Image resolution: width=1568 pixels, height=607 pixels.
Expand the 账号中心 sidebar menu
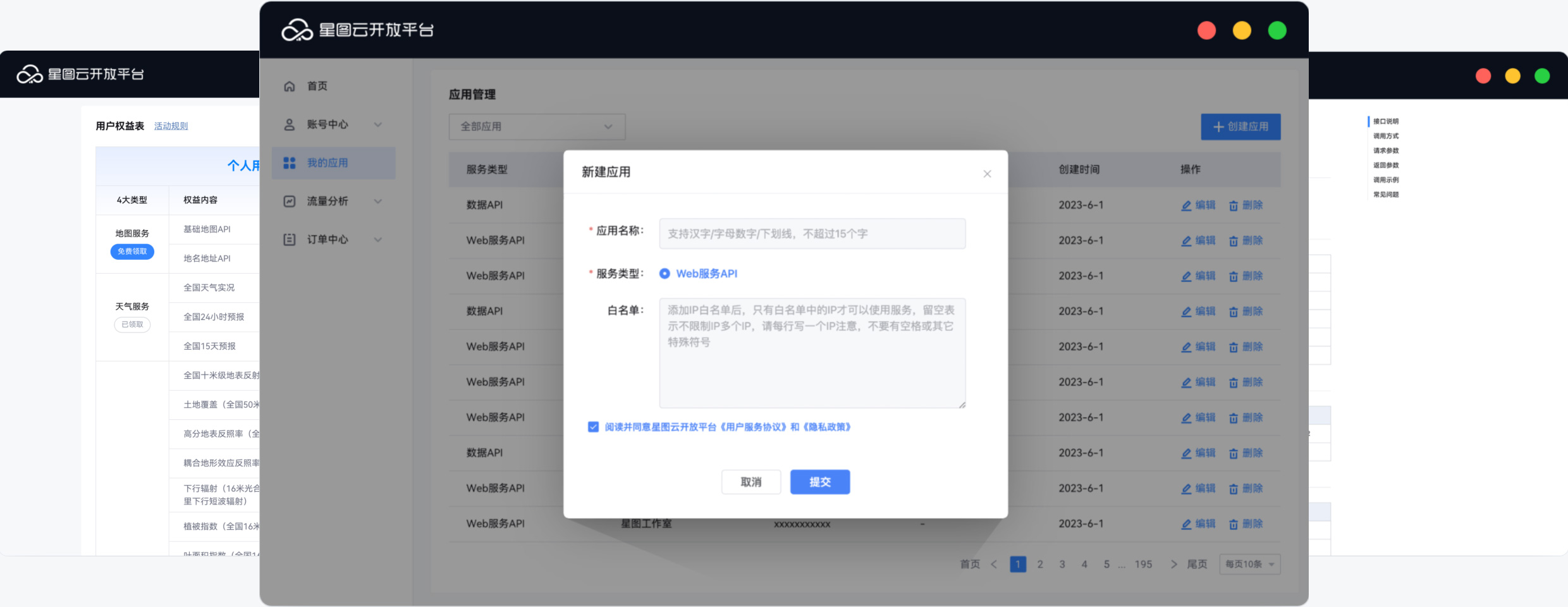click(378, 125)
